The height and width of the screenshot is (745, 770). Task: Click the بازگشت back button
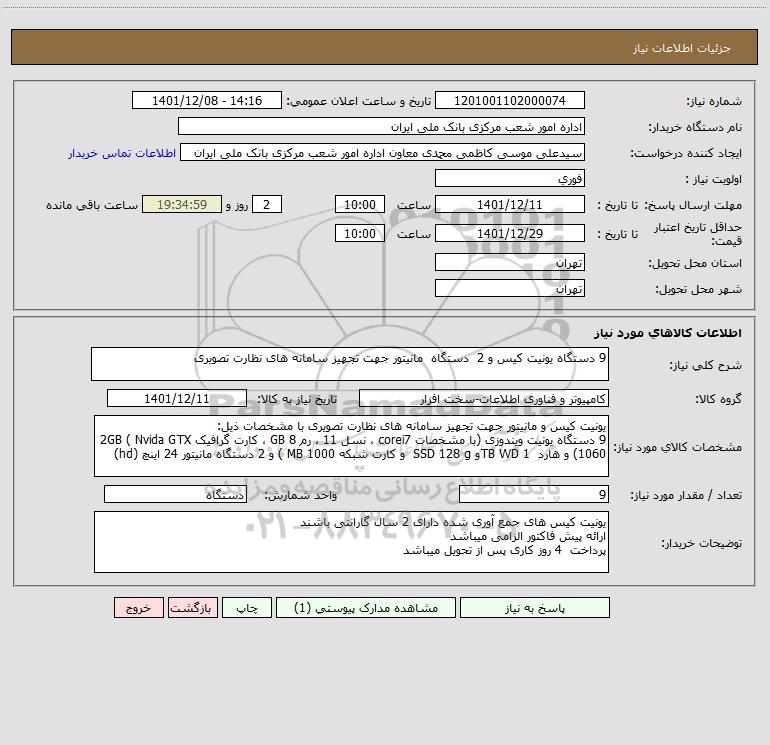192,607
